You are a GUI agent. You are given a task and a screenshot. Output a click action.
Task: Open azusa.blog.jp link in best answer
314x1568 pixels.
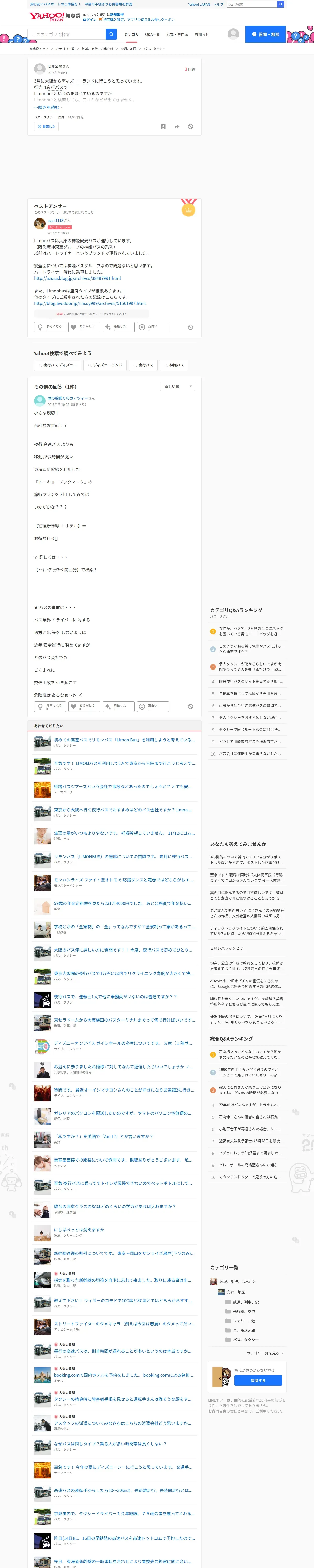[x=77, y=278]
